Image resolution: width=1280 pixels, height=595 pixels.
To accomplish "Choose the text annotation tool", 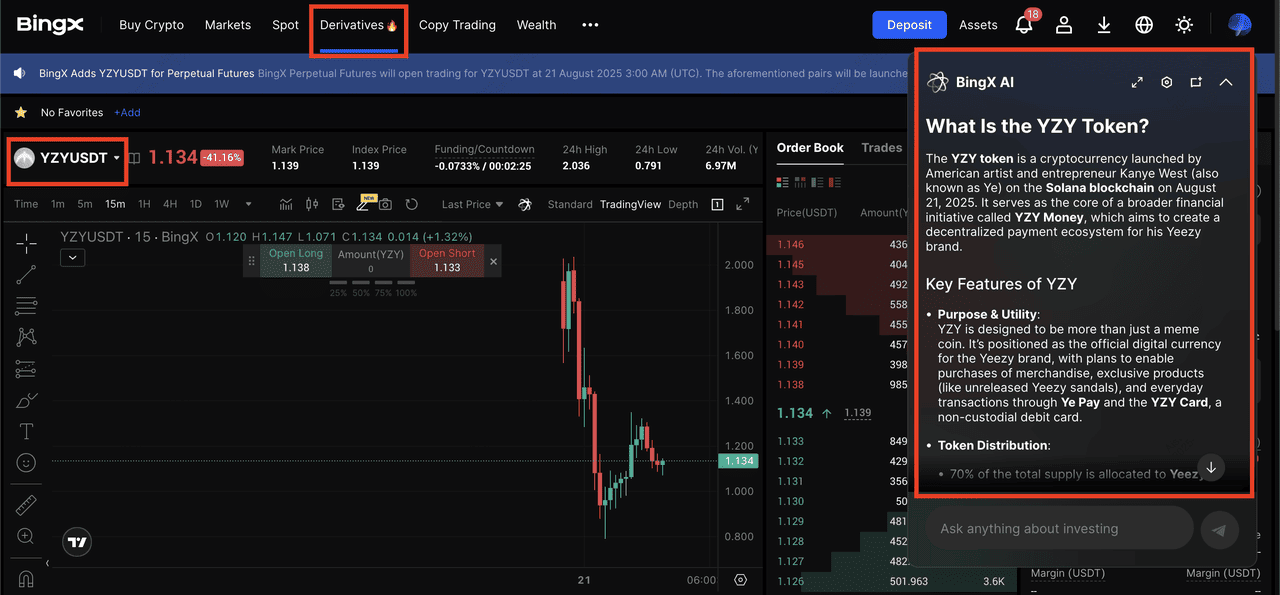I will pyautogui.click(x=26, y=432).
